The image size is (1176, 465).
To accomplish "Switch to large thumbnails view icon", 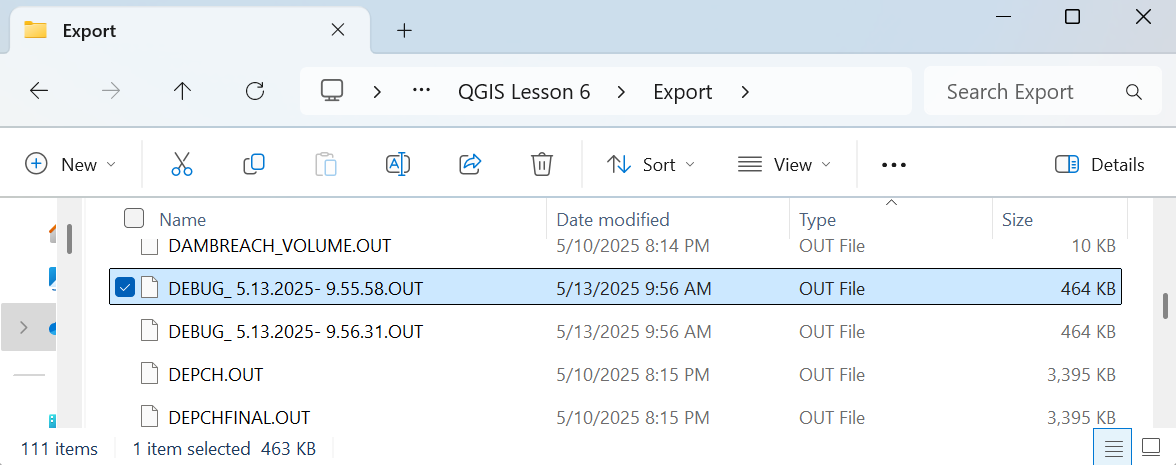I will point(1152,447).
